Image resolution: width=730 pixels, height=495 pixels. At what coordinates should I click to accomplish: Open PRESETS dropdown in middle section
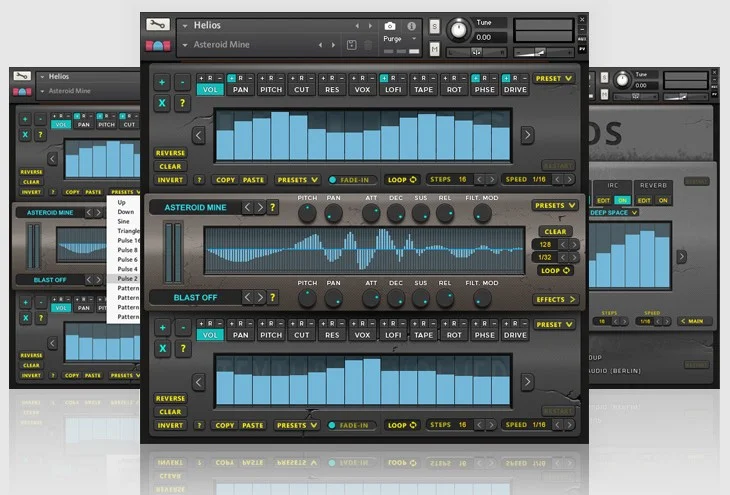coord(555,205)
